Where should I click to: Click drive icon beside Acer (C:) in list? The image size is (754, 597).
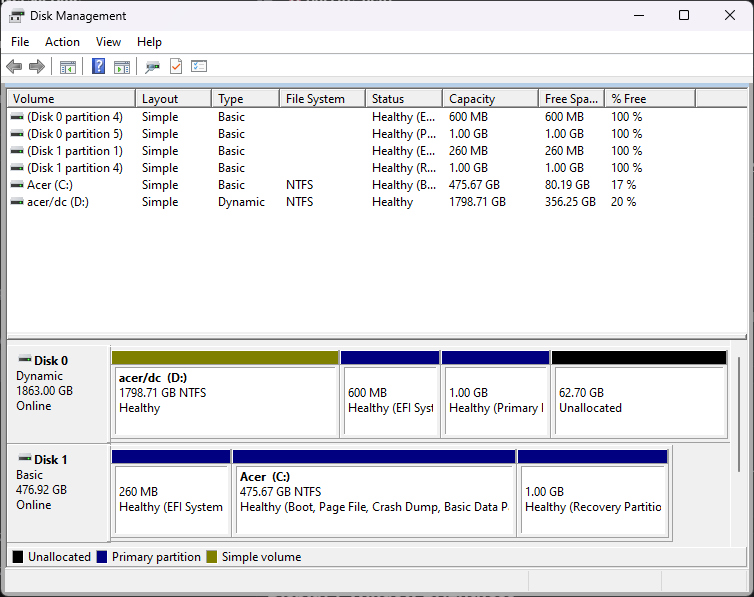click(x=17, y=185)
